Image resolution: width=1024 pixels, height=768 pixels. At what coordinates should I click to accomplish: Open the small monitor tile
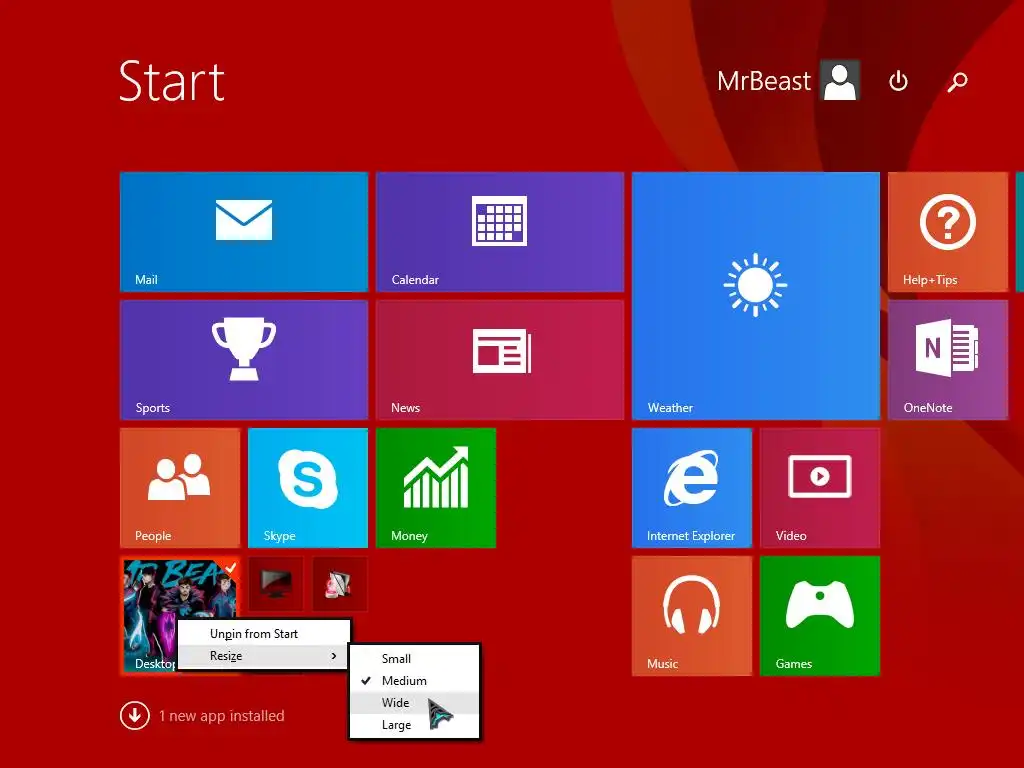(x=276, y=584)
